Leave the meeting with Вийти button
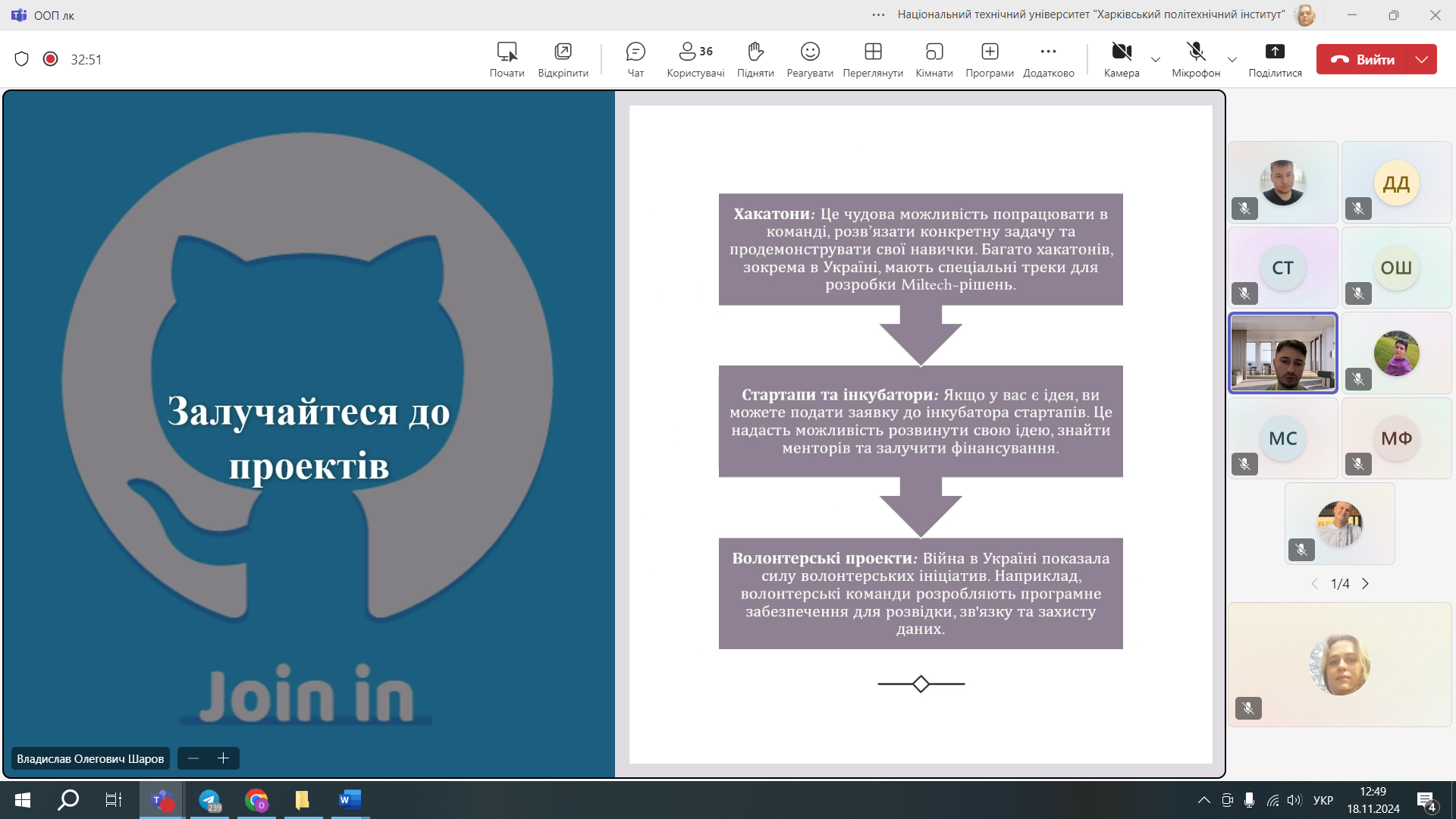Screen dimensions: 1456x819 [x=1362, y=59]
